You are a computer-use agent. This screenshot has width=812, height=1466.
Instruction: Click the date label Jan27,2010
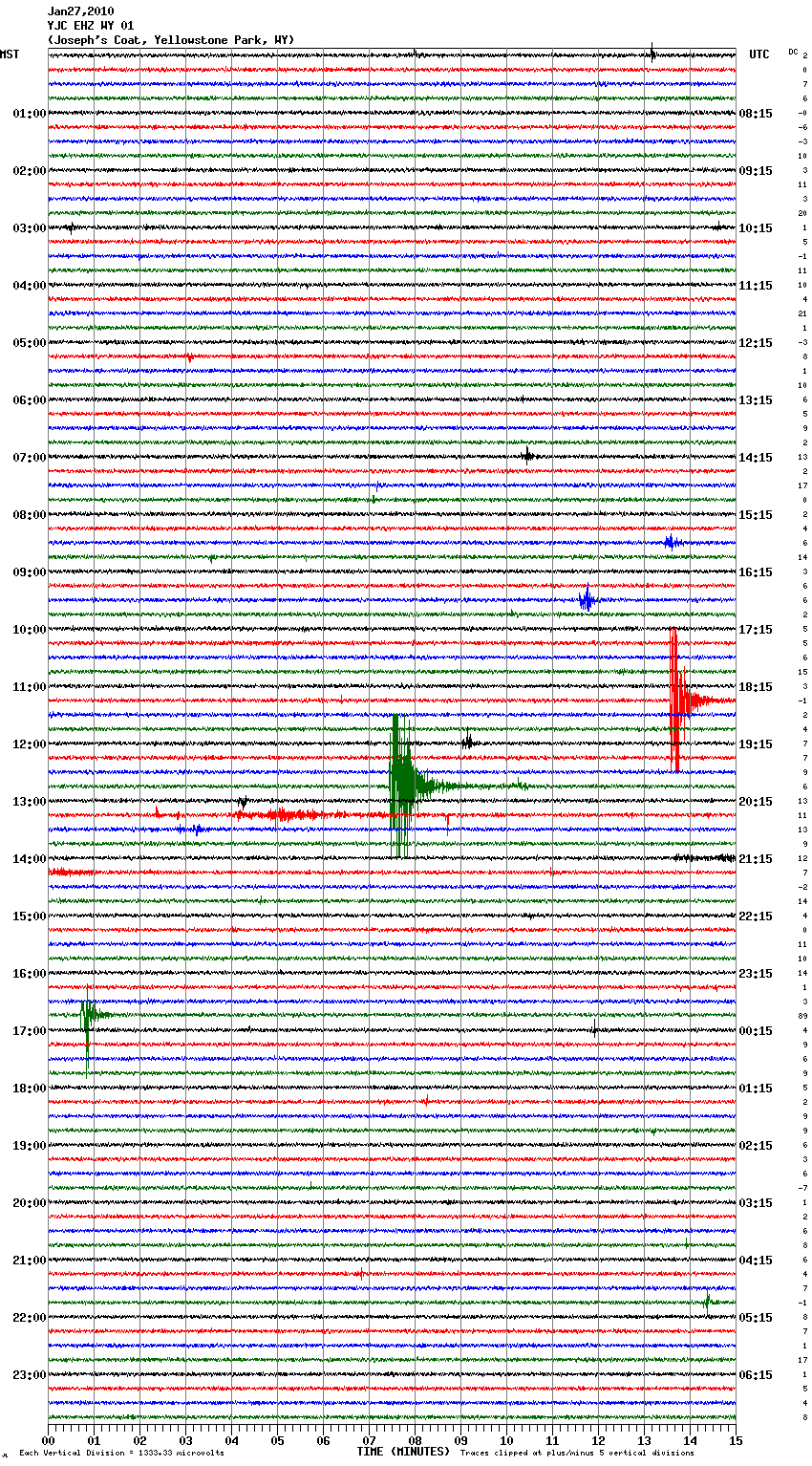80,11
